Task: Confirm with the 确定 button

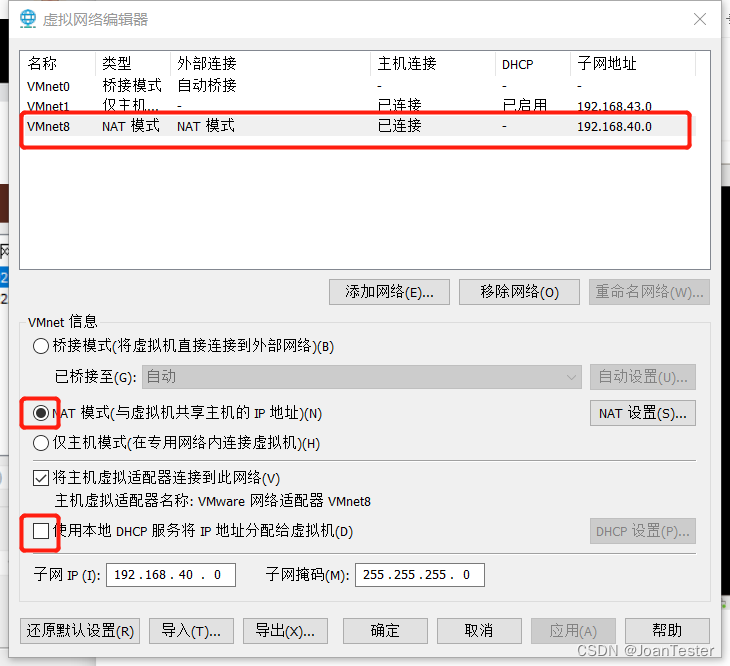Action: [385, 630]
